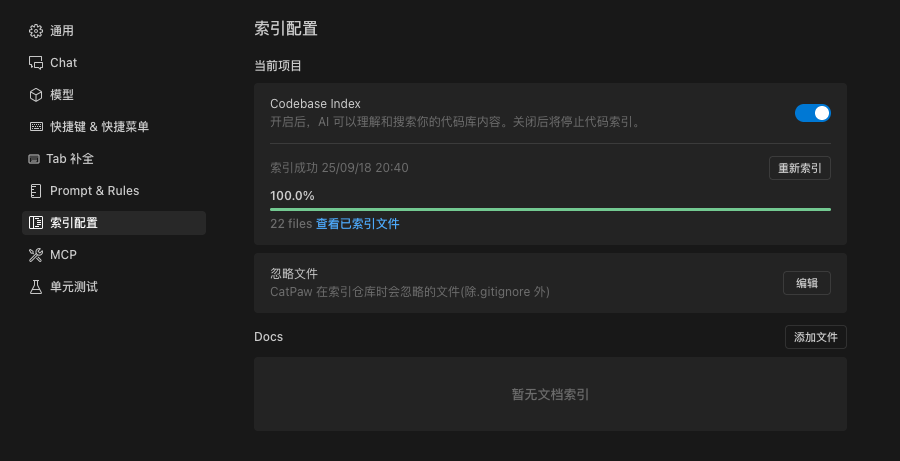Open the 通用 settings section

[x=62, y=31]
